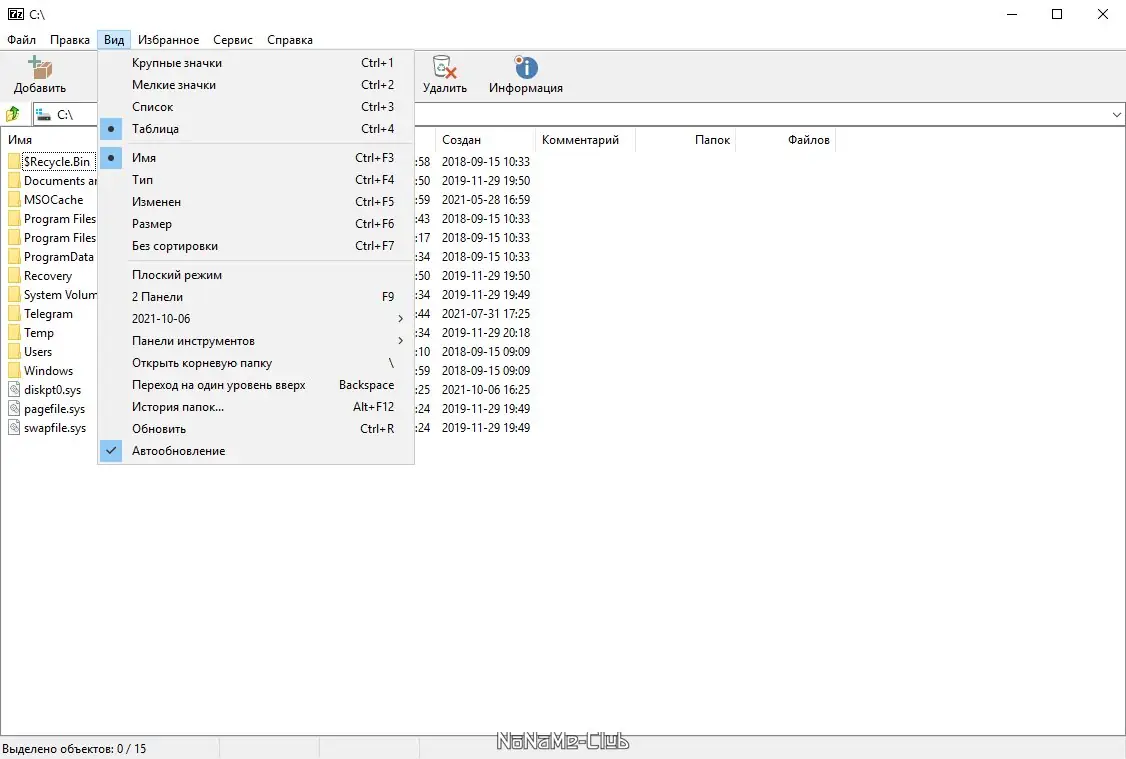Choose Мелкие значки view mode
This screenshot has width=1126, height=759.
[x=256, y=85]
